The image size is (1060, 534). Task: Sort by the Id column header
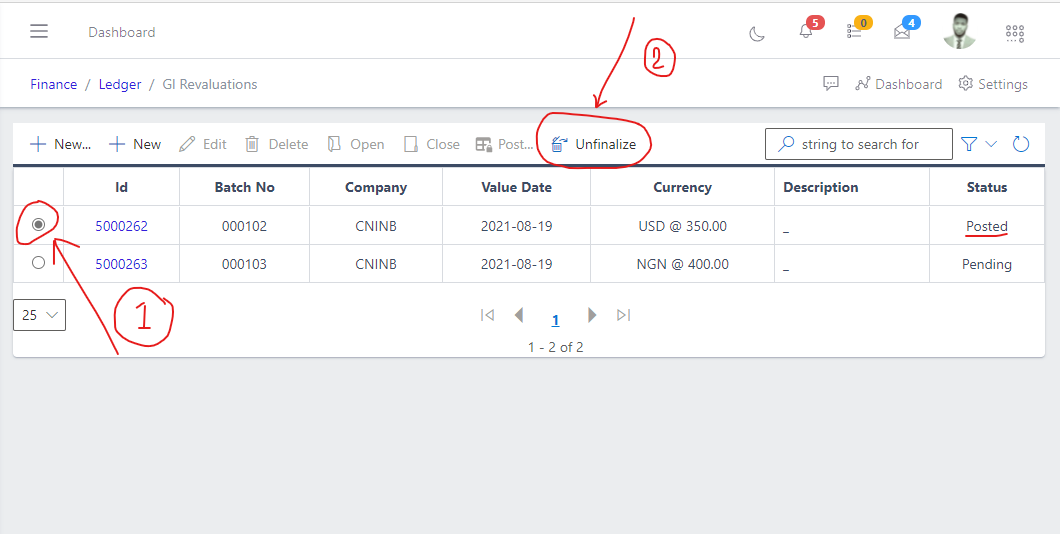tap(122, 187)
